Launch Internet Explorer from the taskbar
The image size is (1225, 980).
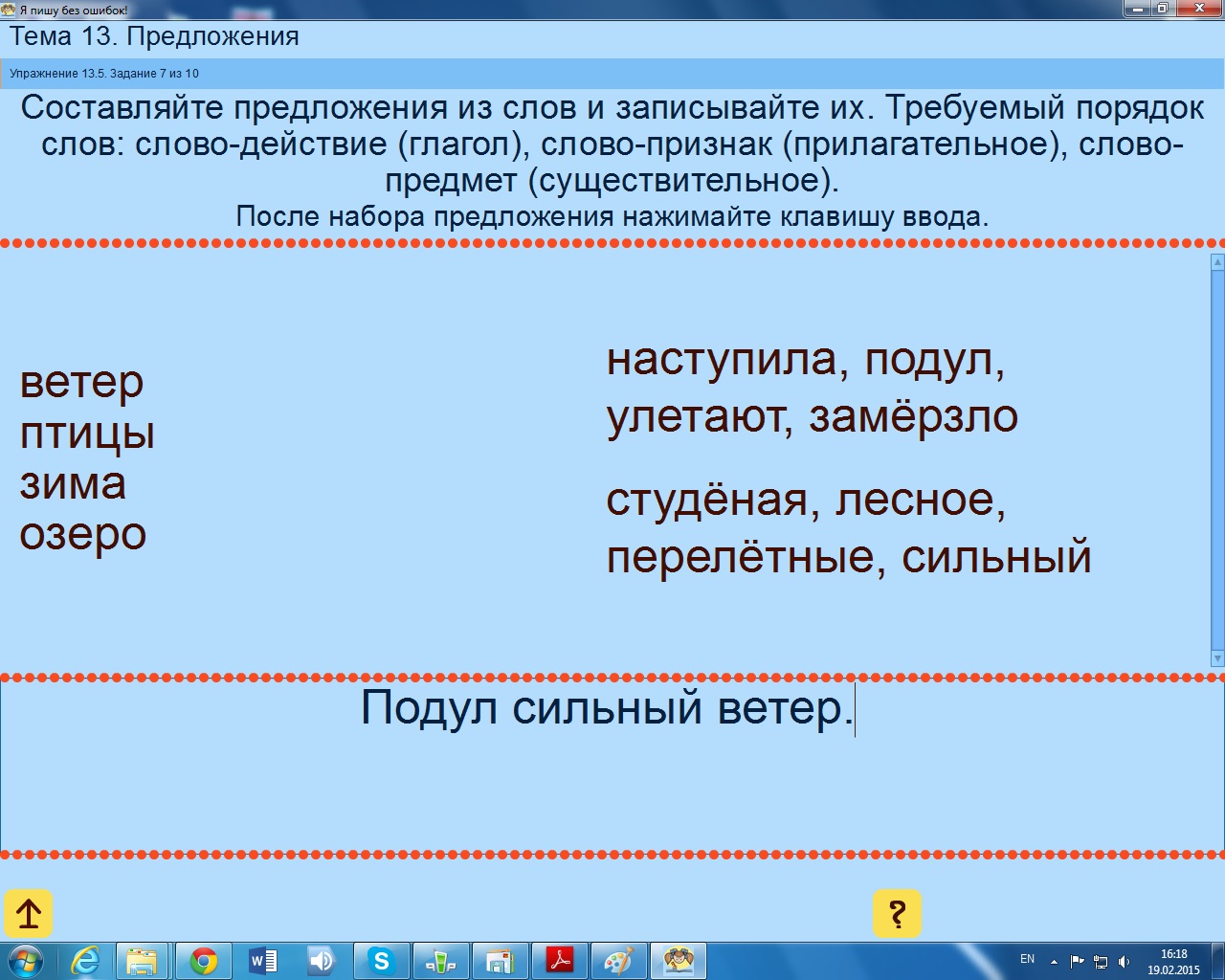pos(85,960)
